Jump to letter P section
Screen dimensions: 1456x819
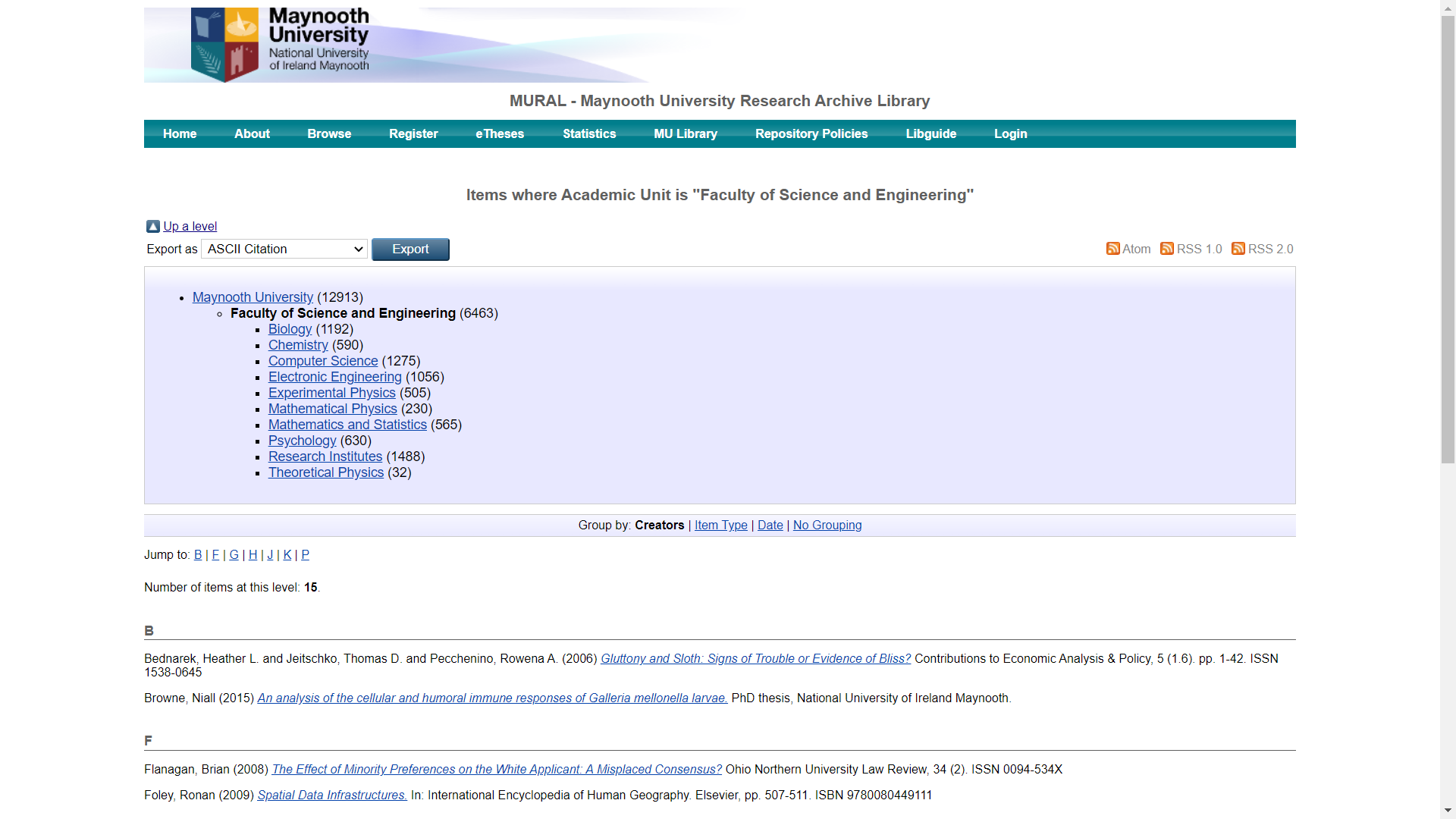tap(306, 555)
